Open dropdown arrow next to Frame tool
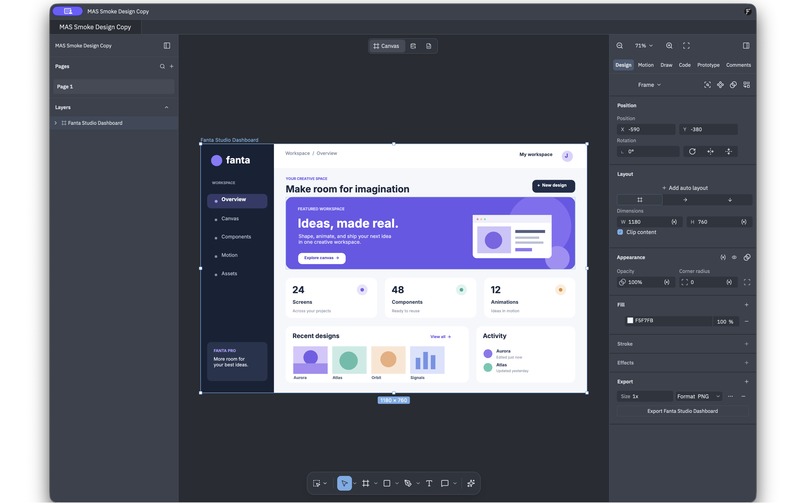 tap(375, 483)
